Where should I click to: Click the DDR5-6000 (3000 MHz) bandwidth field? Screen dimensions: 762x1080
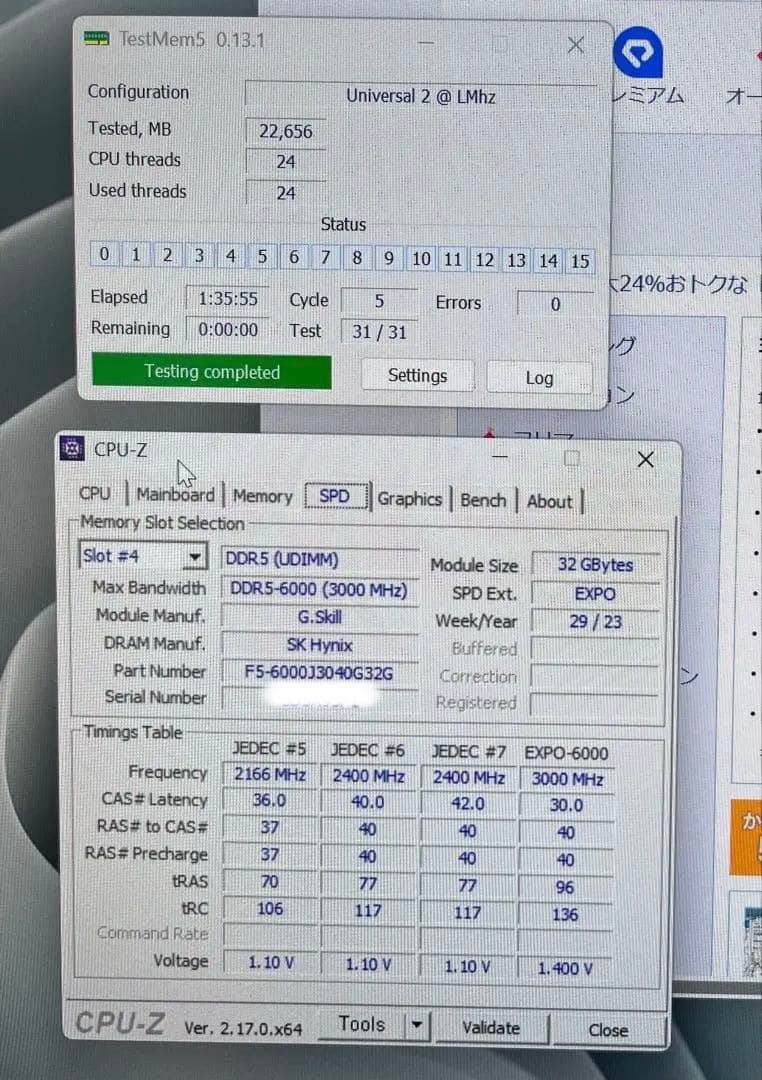tap(320, 590)
